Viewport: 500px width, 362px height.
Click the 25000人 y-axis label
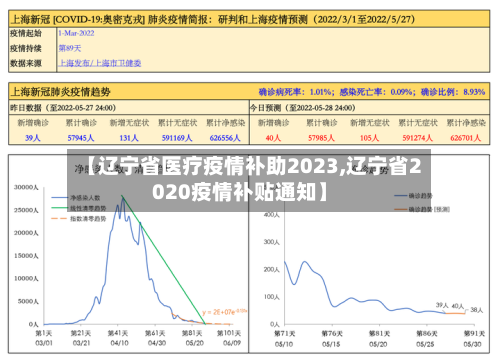26,210
